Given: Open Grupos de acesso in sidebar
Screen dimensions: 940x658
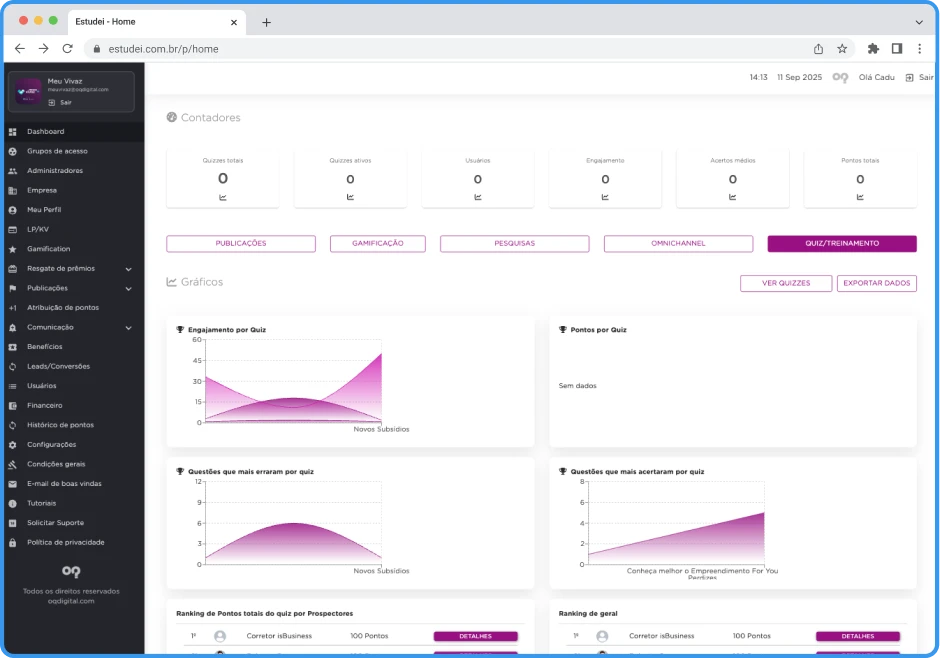Looking at the screenshot, I should click(57, 151).
